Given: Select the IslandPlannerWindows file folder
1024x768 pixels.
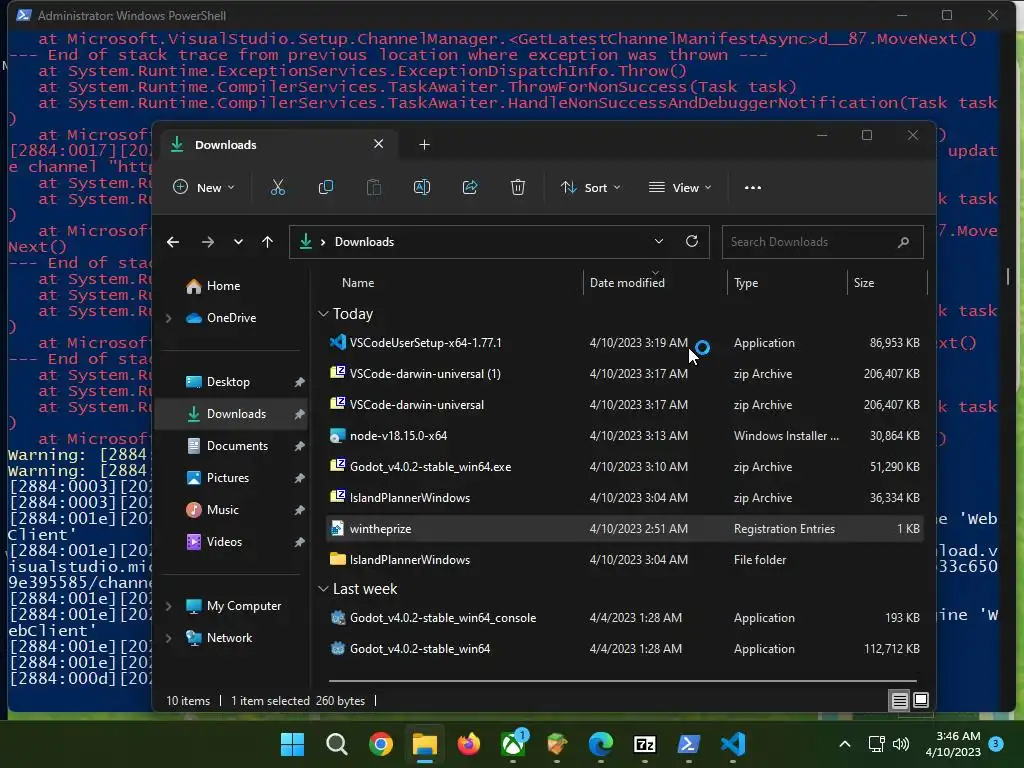Looking at the screenshot, I should 624,560.
